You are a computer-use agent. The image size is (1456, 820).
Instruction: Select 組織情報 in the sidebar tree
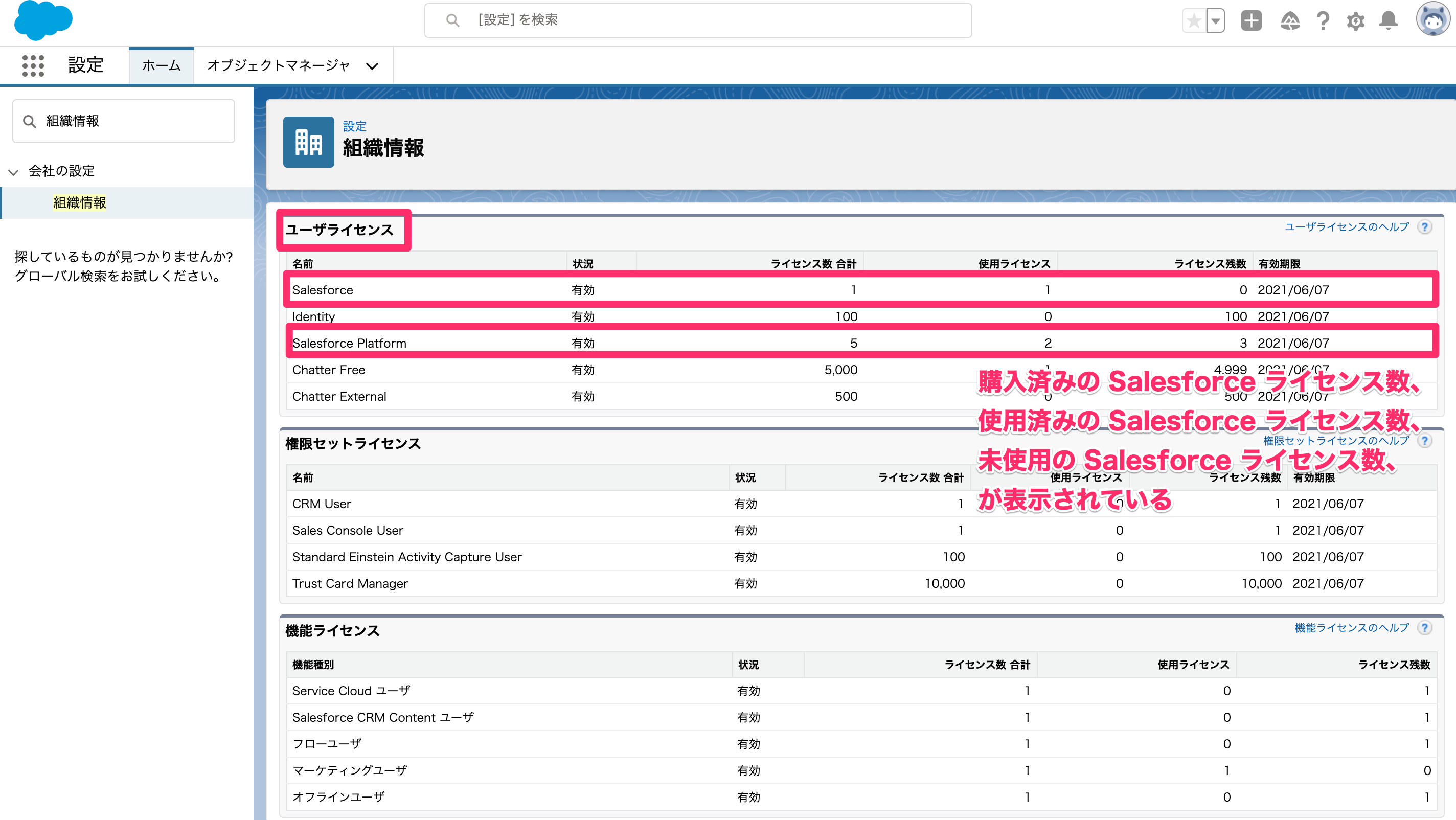coord(80,203)
